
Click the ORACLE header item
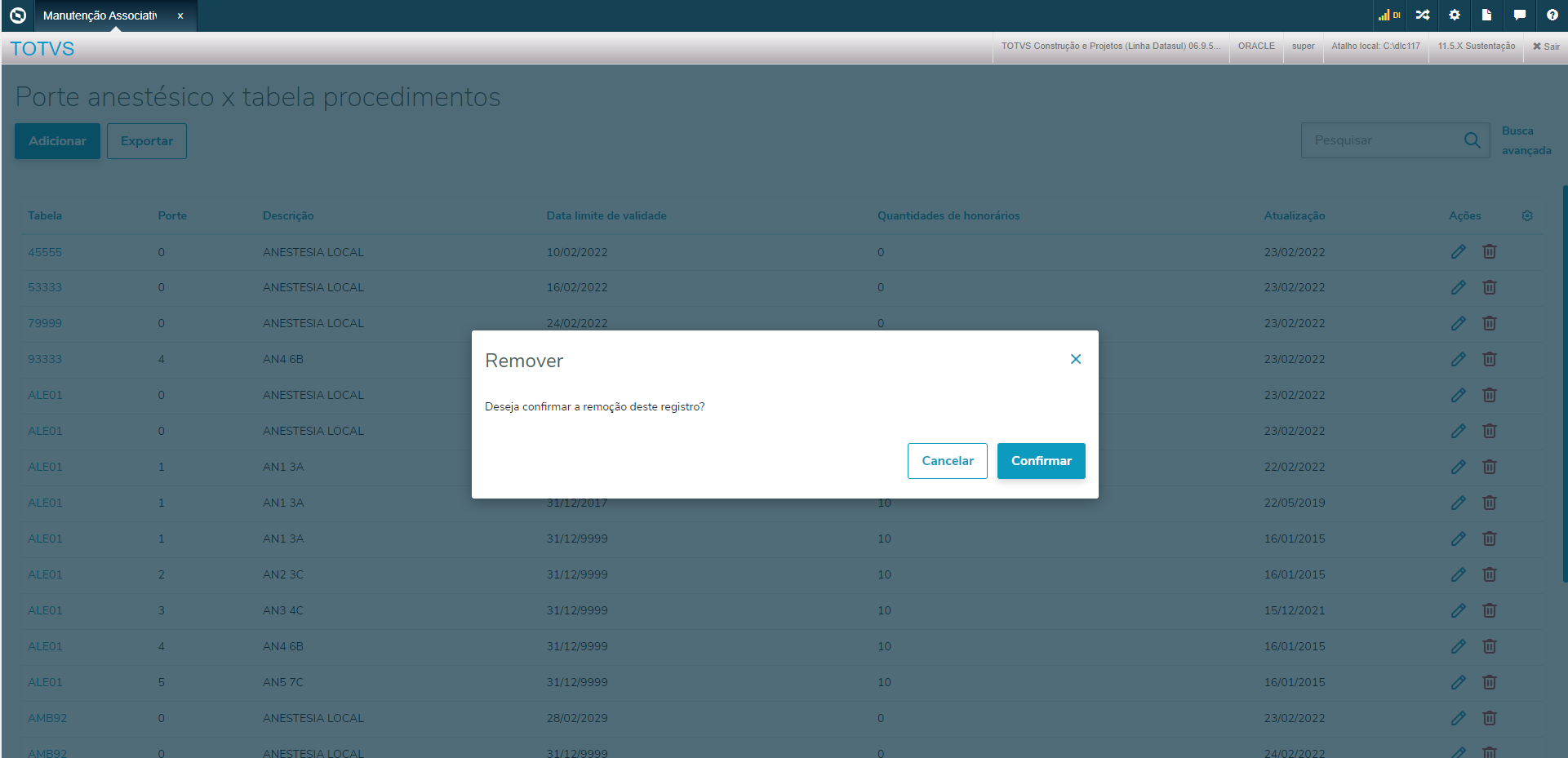point(1256,46)
